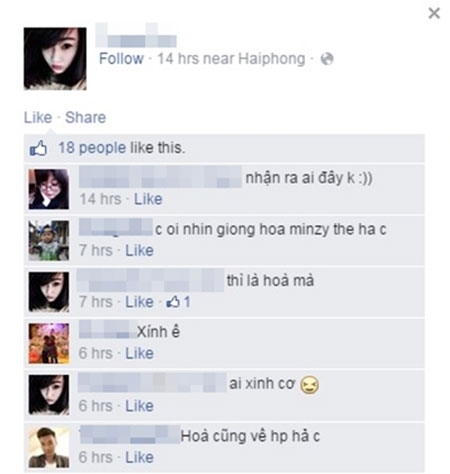This screenshot has width=450, height=474.
Task: Open the '18 people' likes list
Action: (92, 148)
